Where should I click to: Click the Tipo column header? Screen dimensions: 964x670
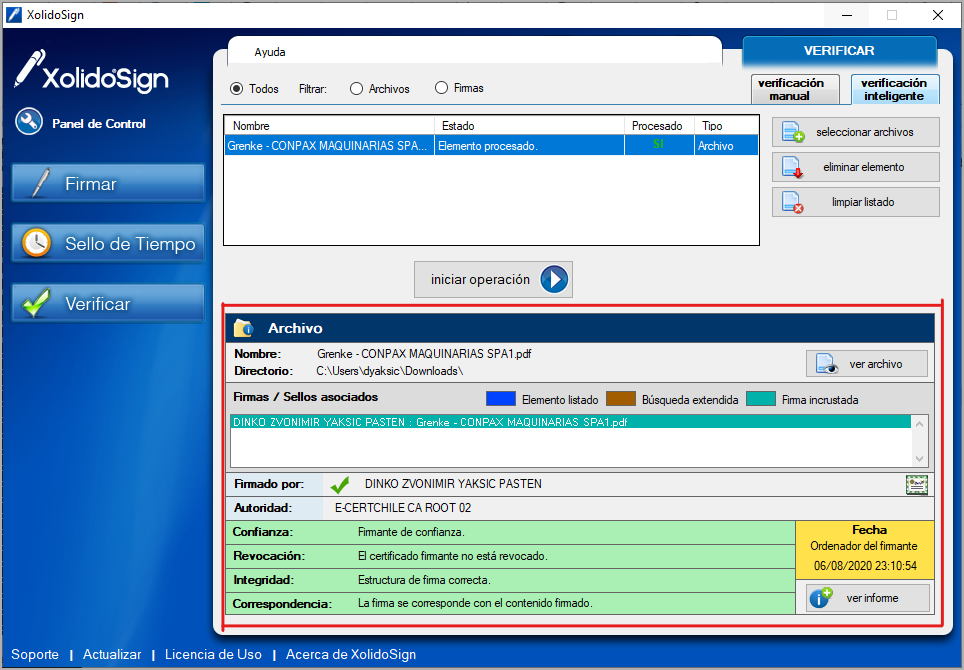point(727,125)
